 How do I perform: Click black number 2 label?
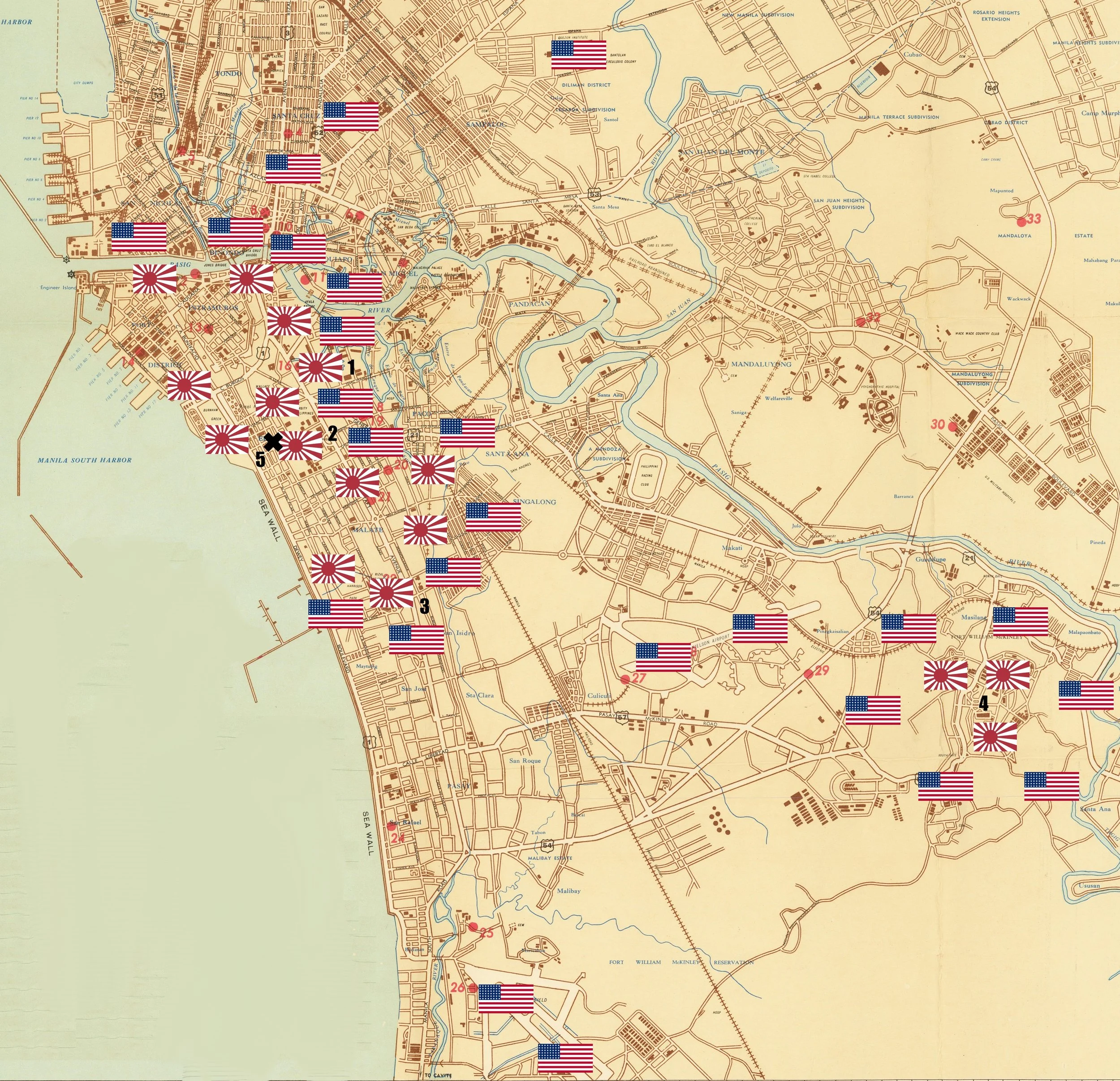coord(332,434)
